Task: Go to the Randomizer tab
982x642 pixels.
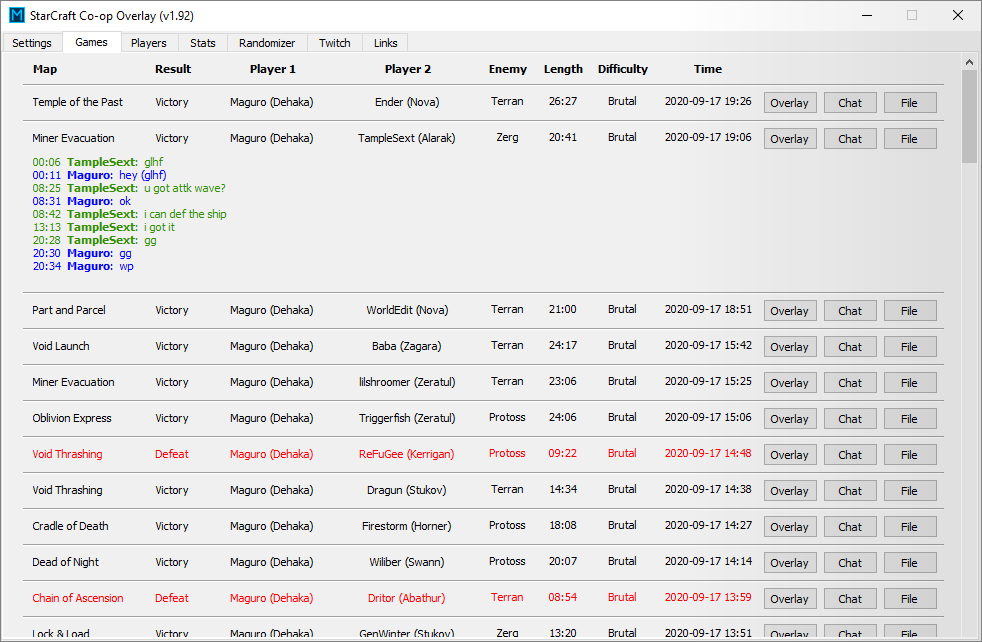Action: coord(267,43)
